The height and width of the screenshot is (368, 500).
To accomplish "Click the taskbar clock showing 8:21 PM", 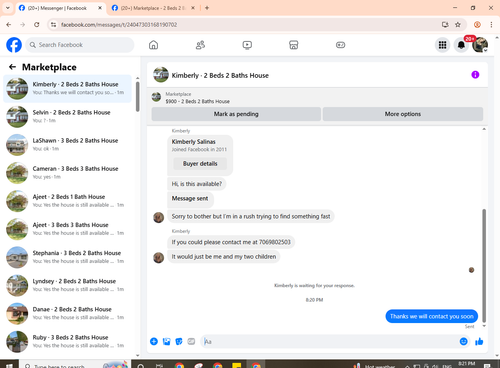I will [x=466, y=364].
